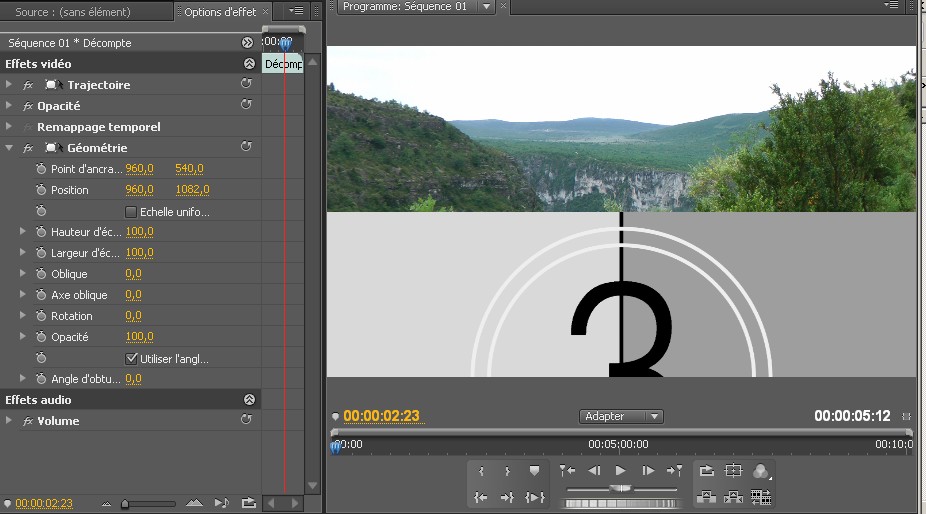Switch to the Options d'effet tab
This screenshot has width=926, height=514.
click(220, 11)
